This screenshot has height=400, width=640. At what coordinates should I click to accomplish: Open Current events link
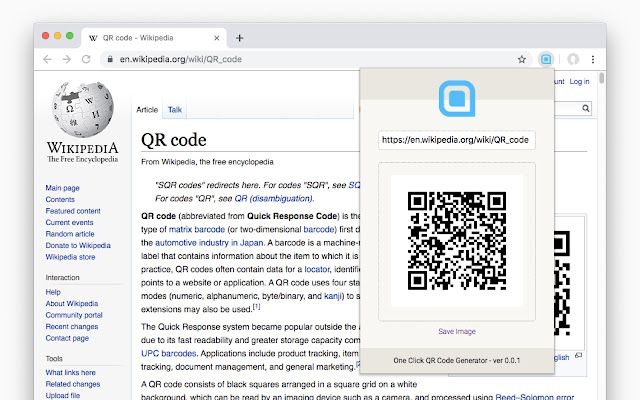pos(69,222)
